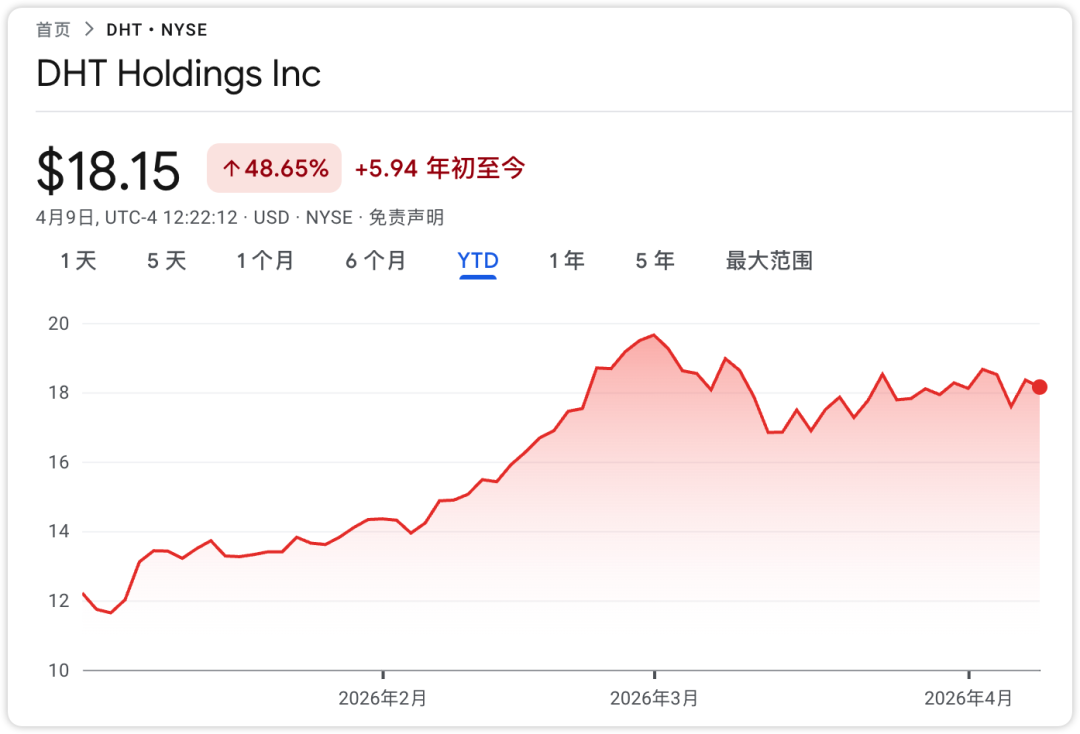This screenshot has height=734, width=1080.
Task: Click the breadcrumb chevron arrow
Action: click(89, 30)
